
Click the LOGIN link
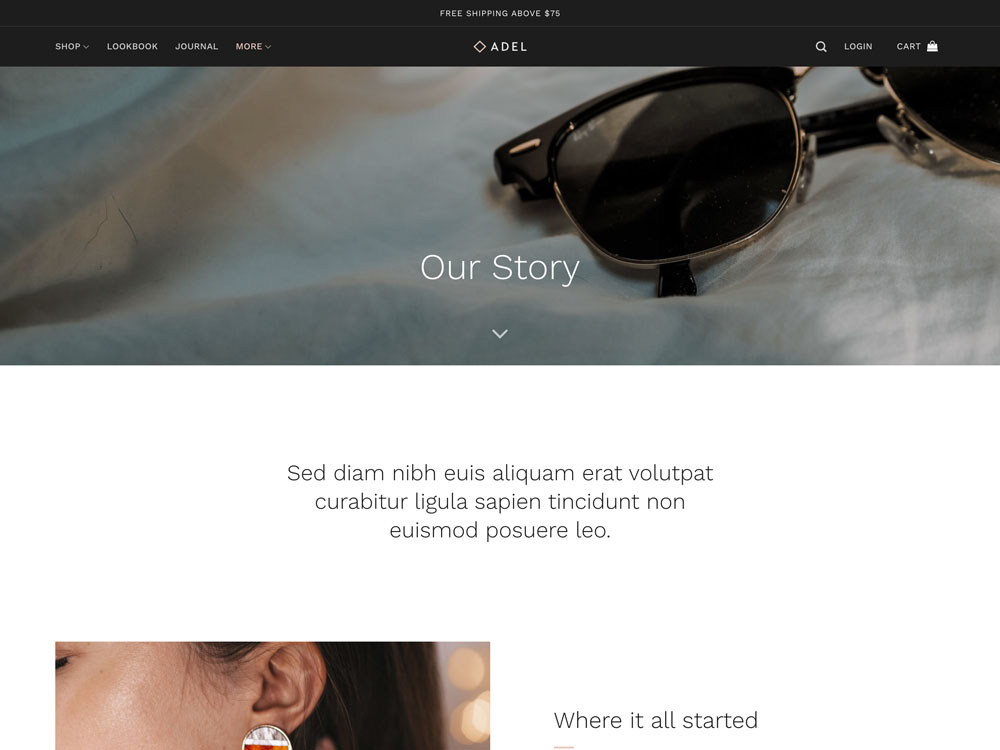(858, 47)
